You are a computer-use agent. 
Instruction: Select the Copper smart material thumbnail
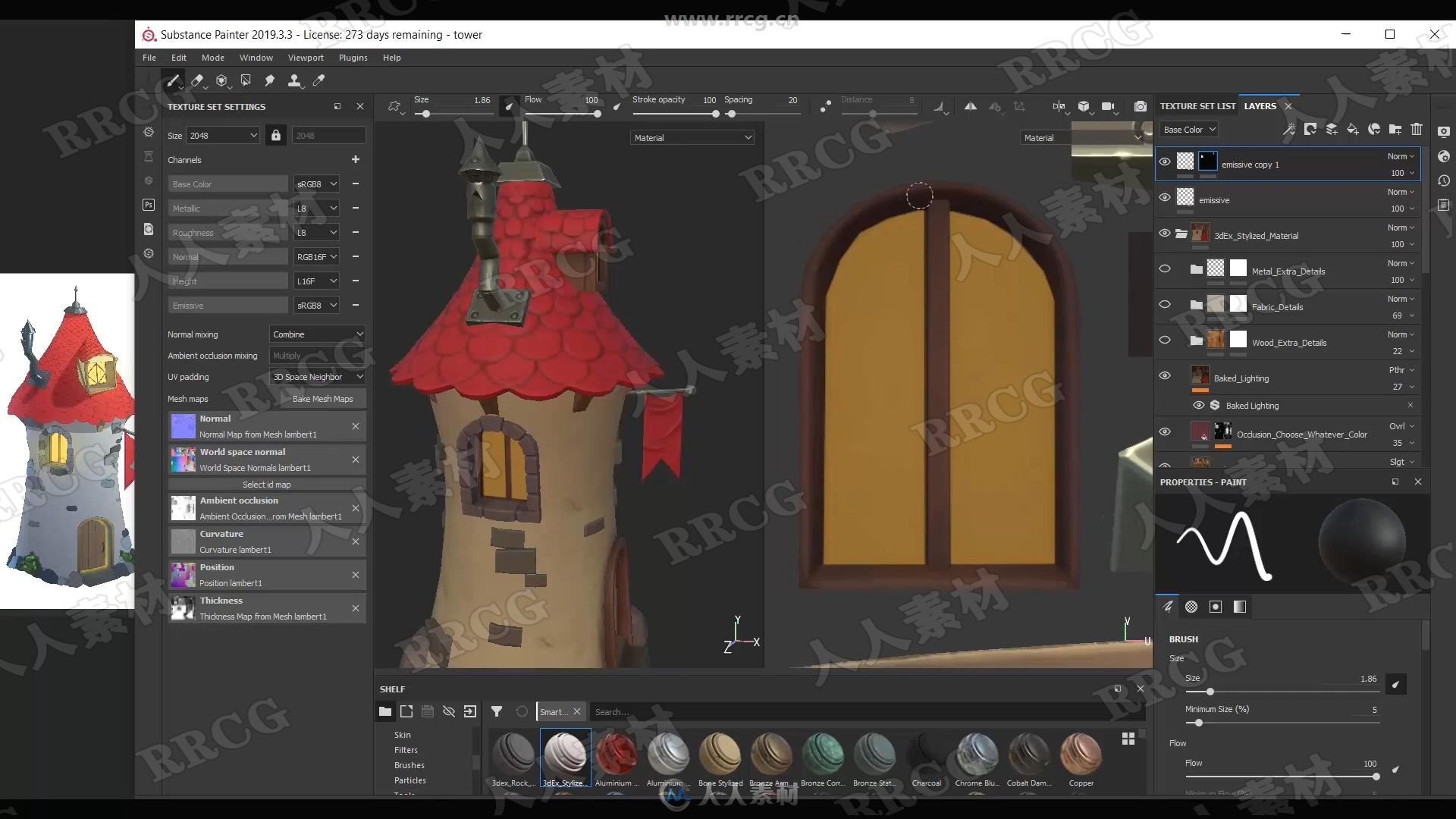coord(1081,758)
